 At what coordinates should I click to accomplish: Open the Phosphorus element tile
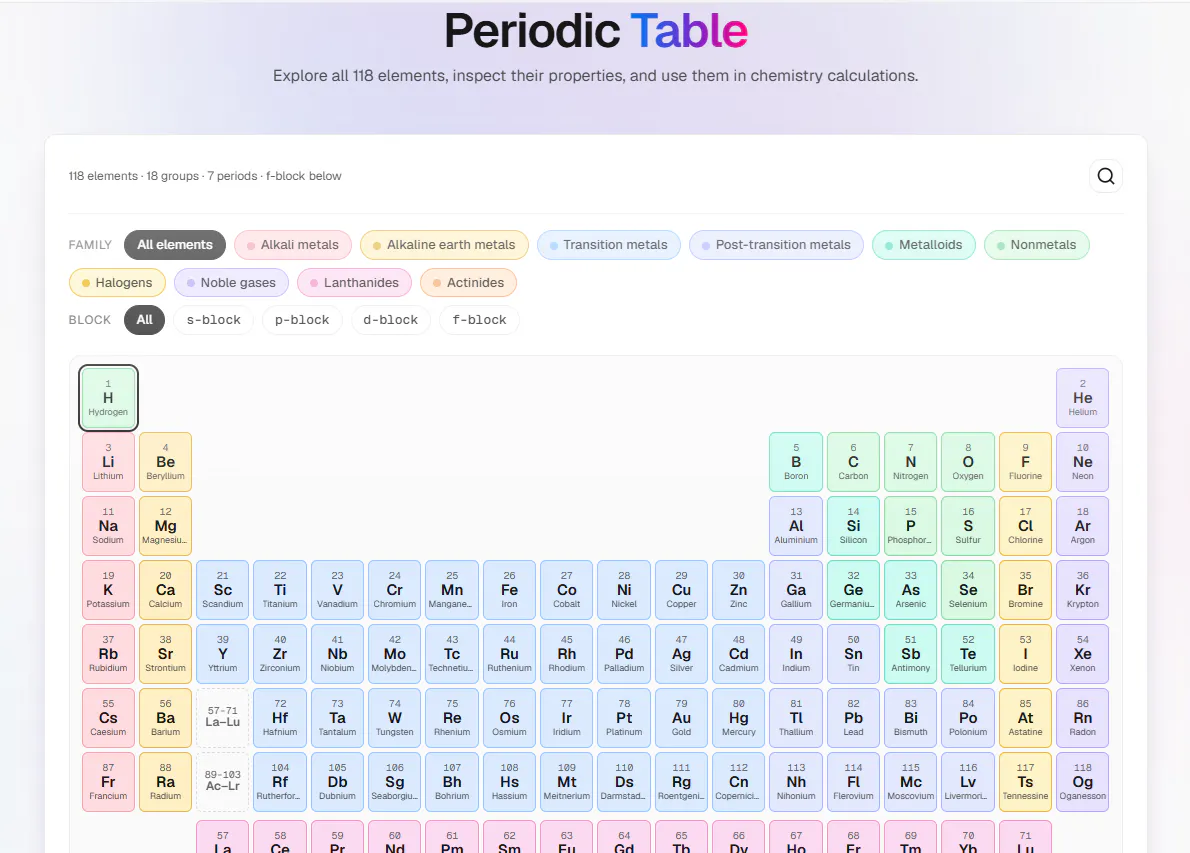911,526
